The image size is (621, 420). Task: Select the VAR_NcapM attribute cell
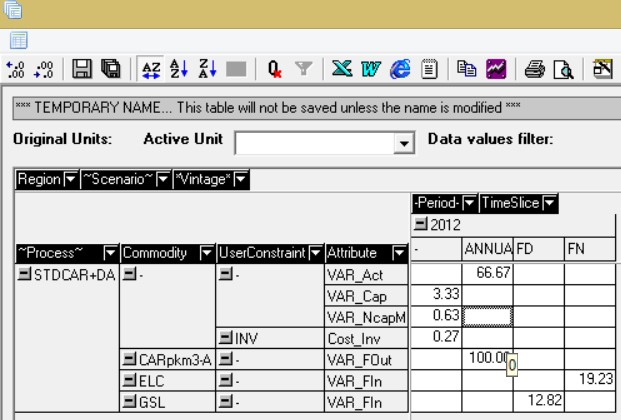pyautogui.click(x=366, y=317)
